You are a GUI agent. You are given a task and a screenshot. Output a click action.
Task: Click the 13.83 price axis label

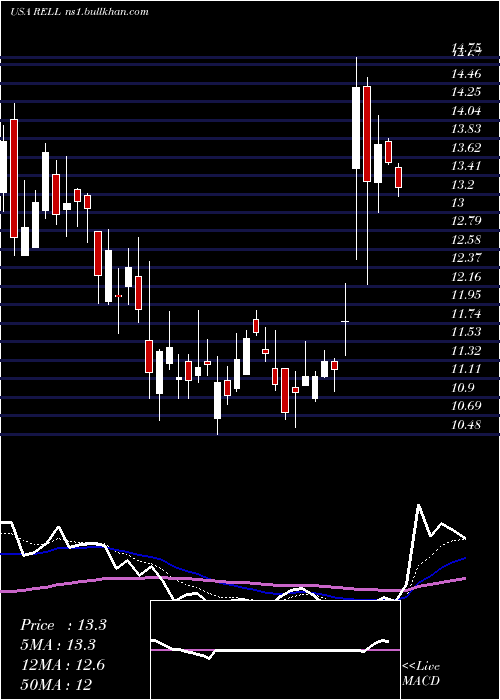(x=467, y=129)
